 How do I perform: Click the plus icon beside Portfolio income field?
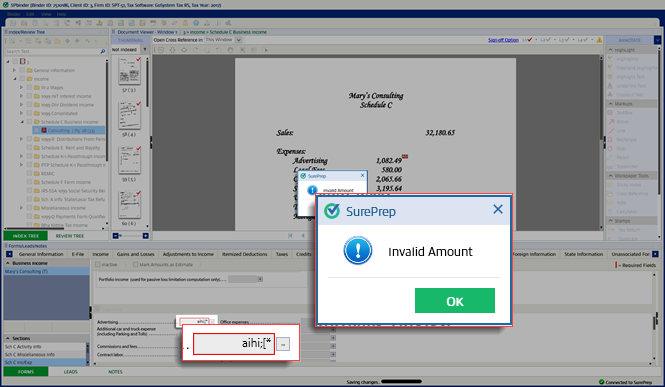click(260, 279)
